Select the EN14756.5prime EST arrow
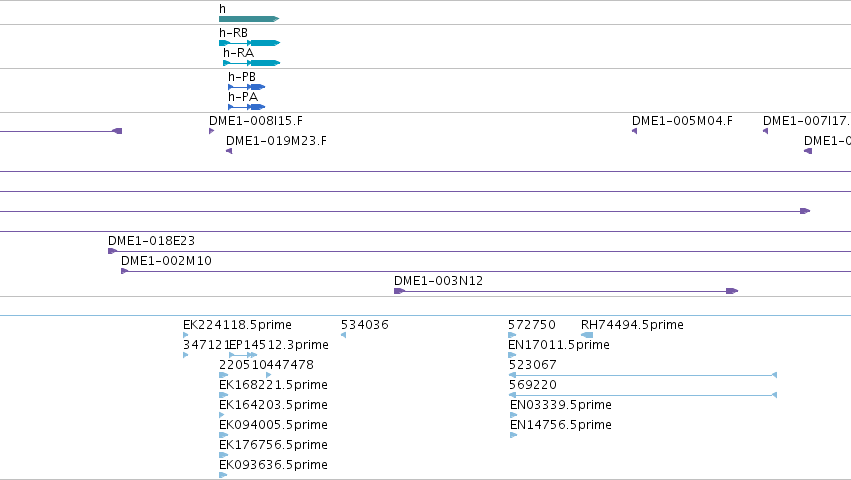Viewport: 851px width, 480px height. (x=513, y=435)
